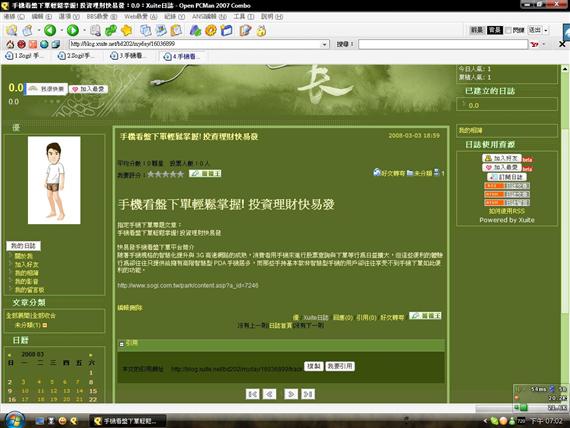570x428 pixels.
Task: Open the dropdown next to forward arrow
Action: pyautogui.click(x=84, y=30)
